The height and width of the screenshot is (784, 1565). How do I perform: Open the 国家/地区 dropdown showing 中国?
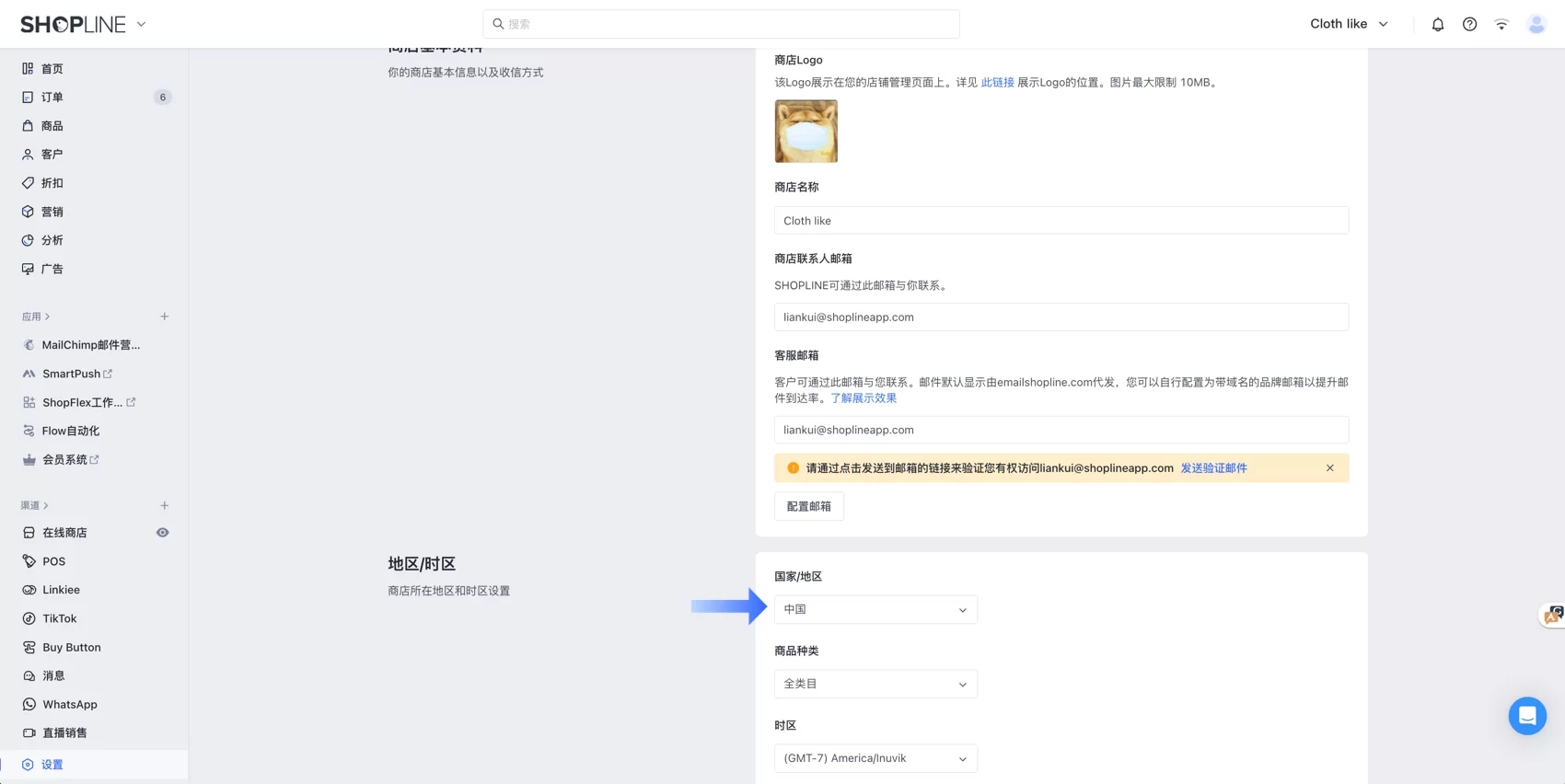tap(875, 609)
